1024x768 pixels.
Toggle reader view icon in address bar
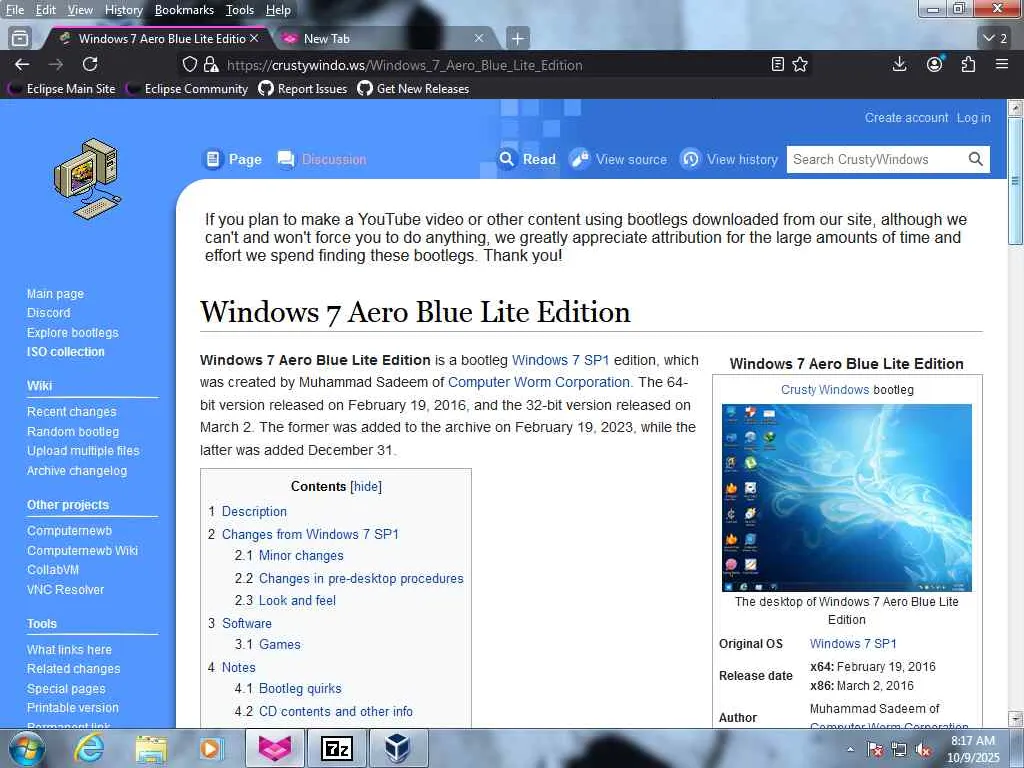coord(777,65)
